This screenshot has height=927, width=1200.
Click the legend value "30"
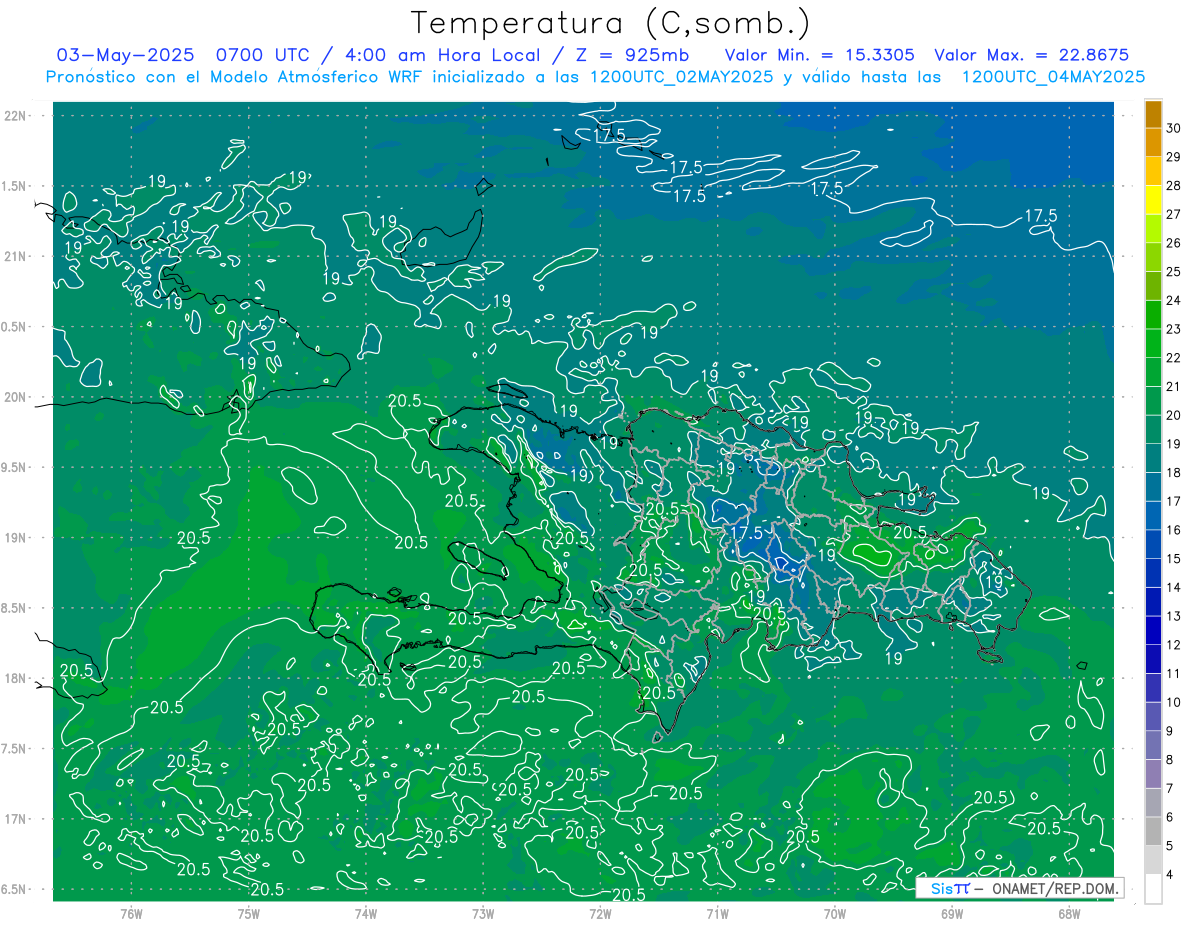click(1174, 128)
